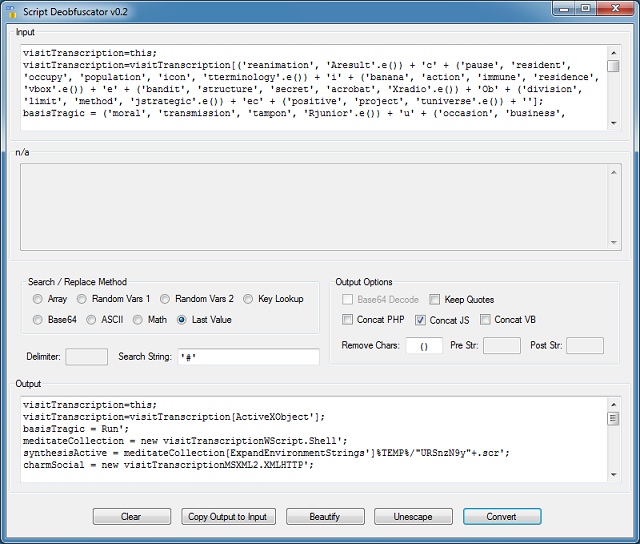The image size is (640, 544).
Task: Pick the Key Lookup search method
Action: tap(248, 299)
